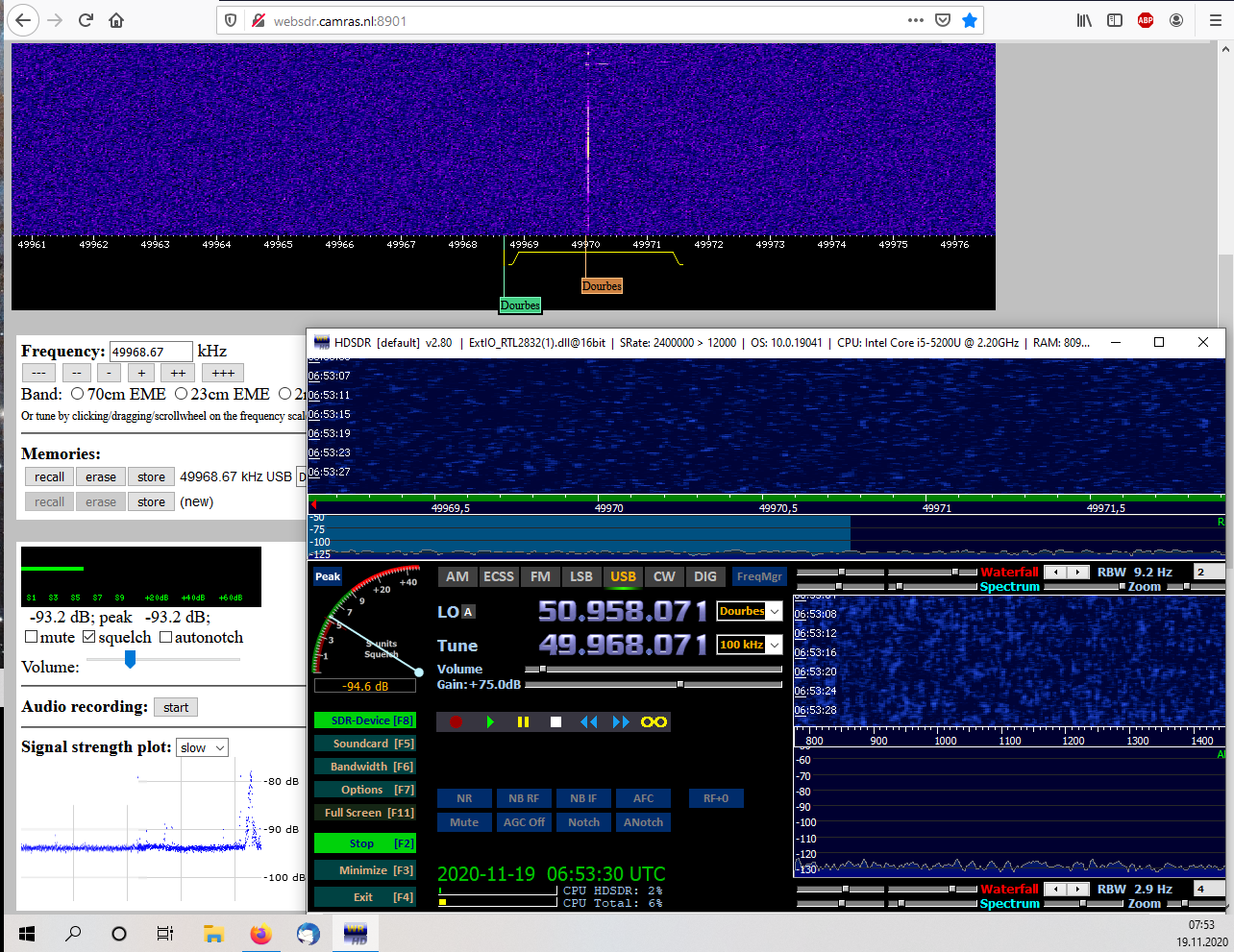Open the signal strength plot speed dropdown
This screenshot has height=952, width=1234.
[203, 747]
